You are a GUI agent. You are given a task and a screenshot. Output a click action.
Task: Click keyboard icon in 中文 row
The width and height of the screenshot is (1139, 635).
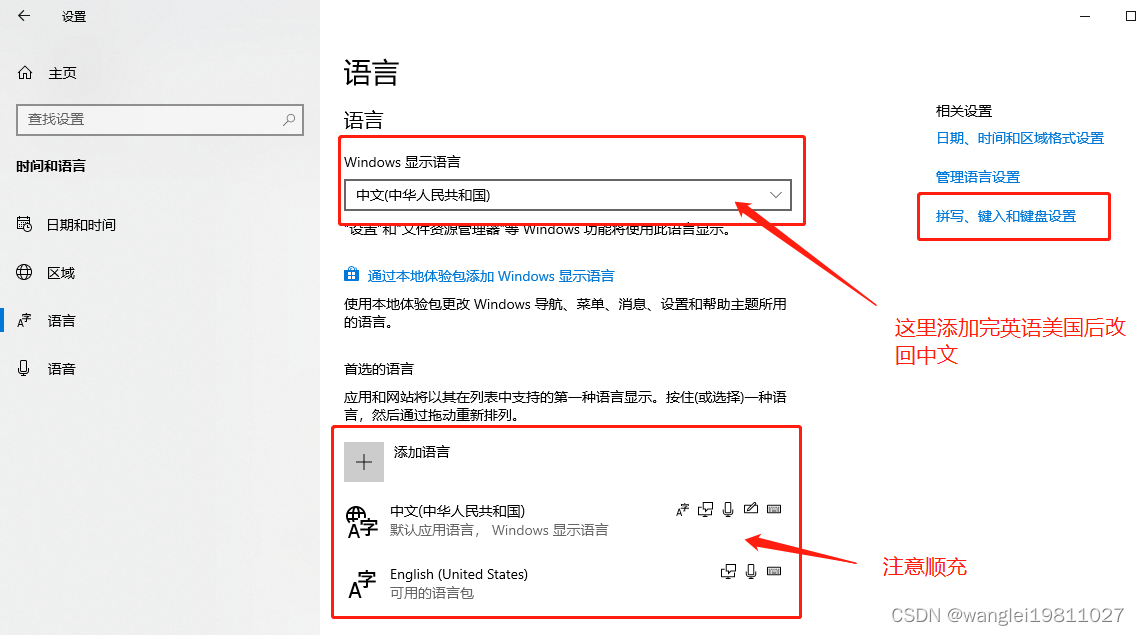[774, 509]
